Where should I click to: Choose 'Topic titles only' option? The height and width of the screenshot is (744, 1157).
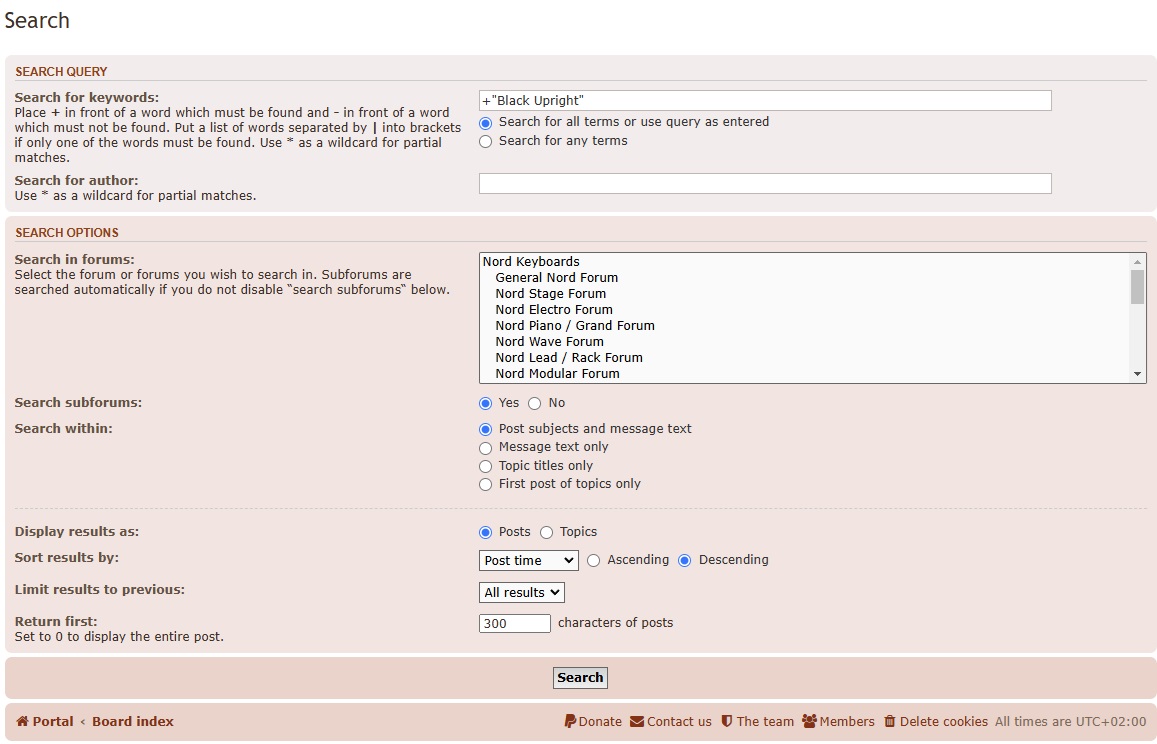[486, 466]
